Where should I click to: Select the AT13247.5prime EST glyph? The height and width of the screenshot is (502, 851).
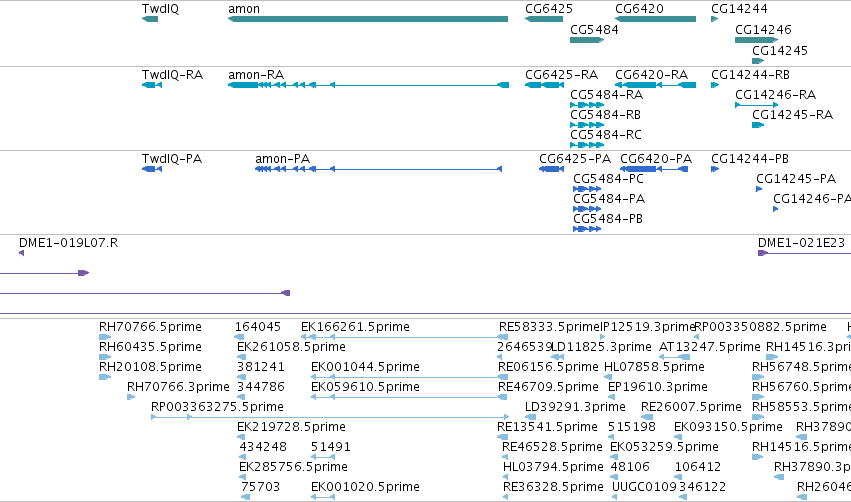coord(674,357)
